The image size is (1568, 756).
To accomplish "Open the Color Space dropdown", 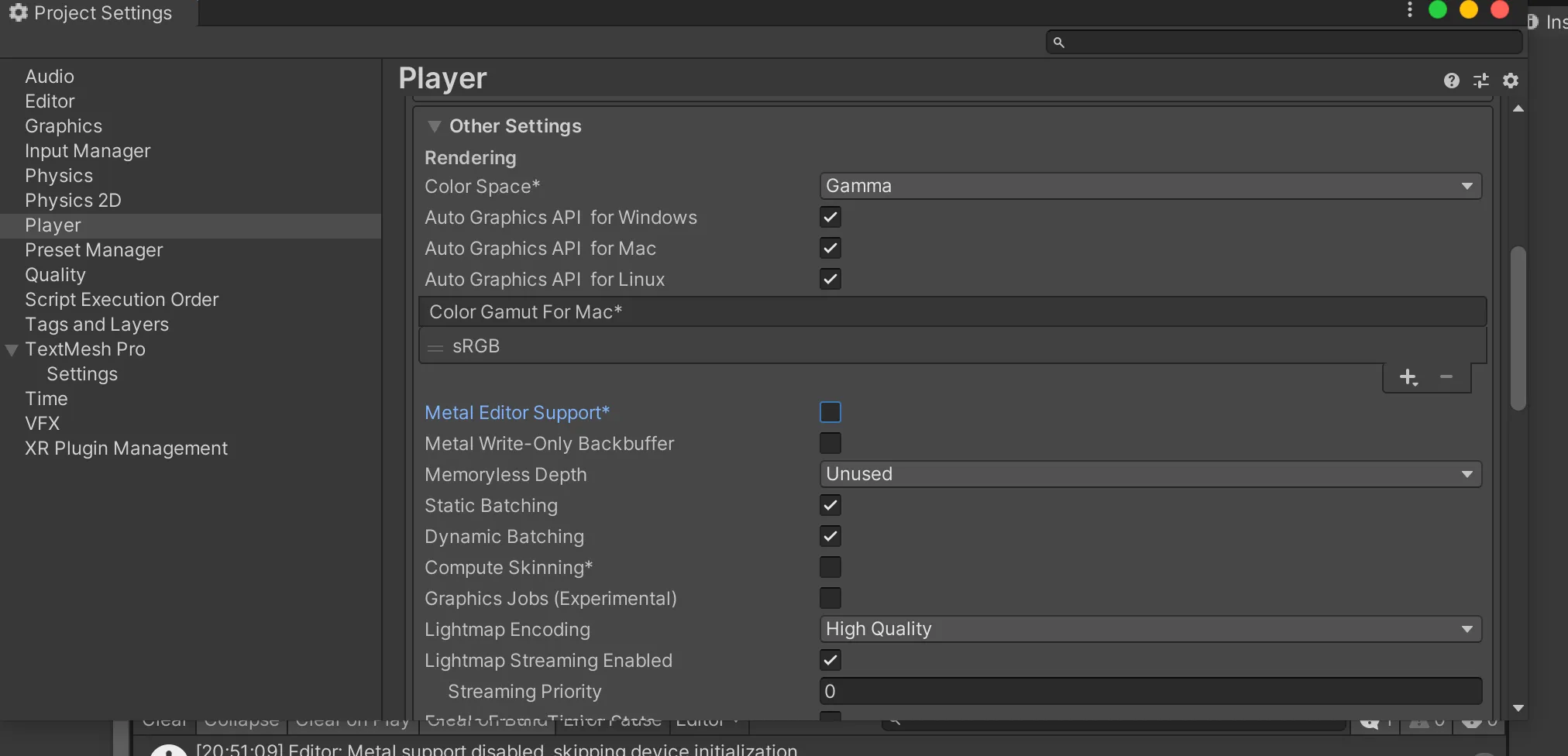I will point(1150,186).
